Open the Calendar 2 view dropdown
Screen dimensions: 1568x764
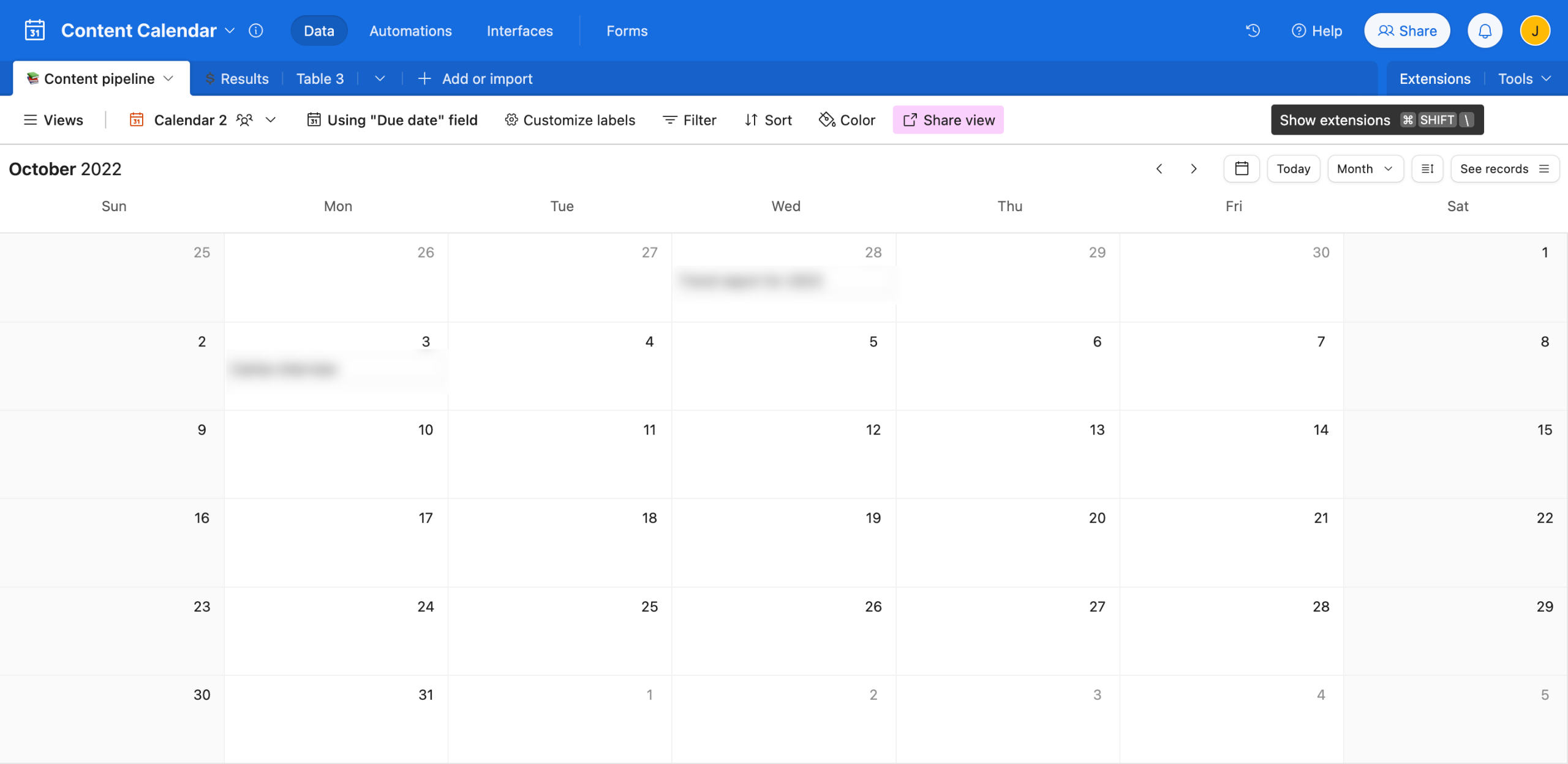(271, 120)
